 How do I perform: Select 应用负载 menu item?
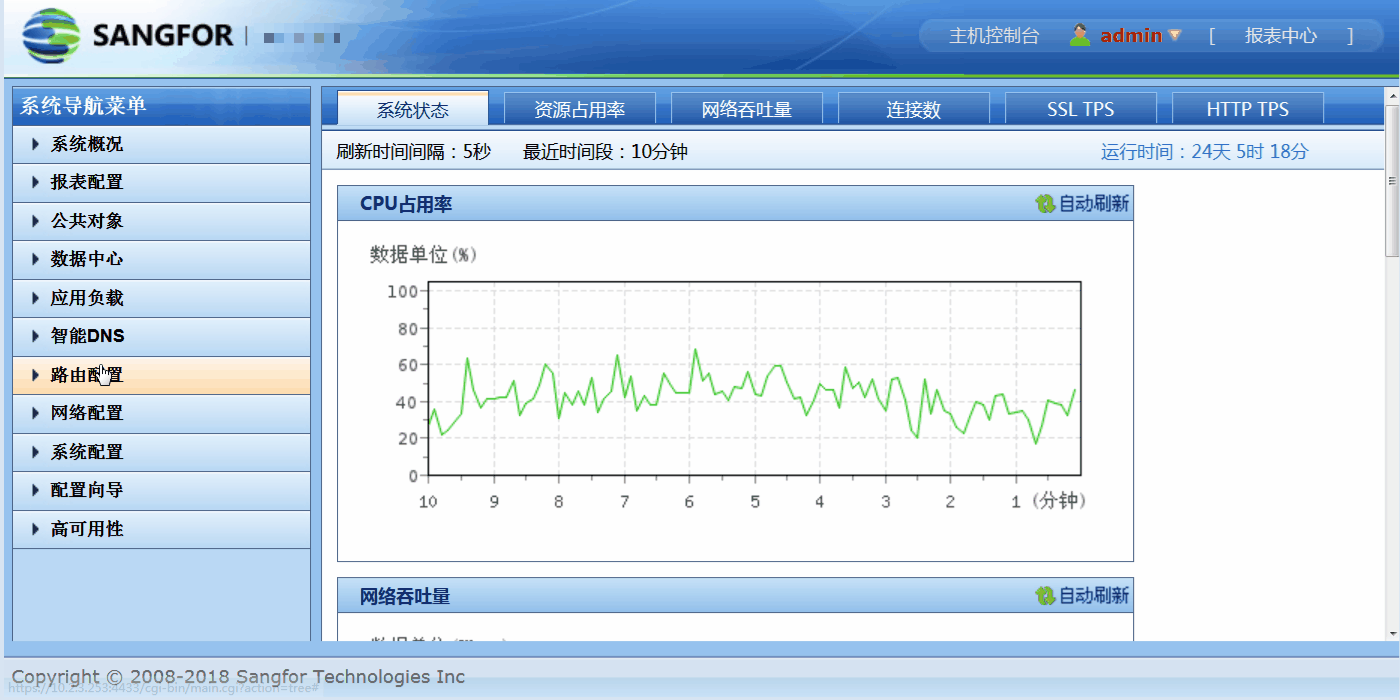(x=87, y=298)
